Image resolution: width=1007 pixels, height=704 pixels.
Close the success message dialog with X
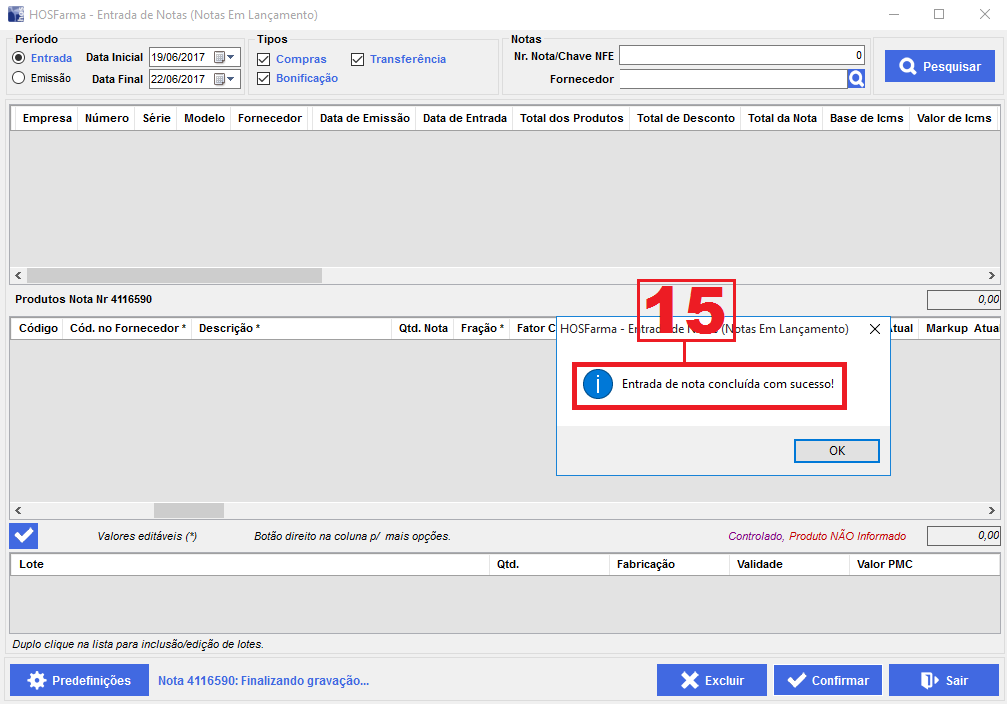(x=874, y=328)
